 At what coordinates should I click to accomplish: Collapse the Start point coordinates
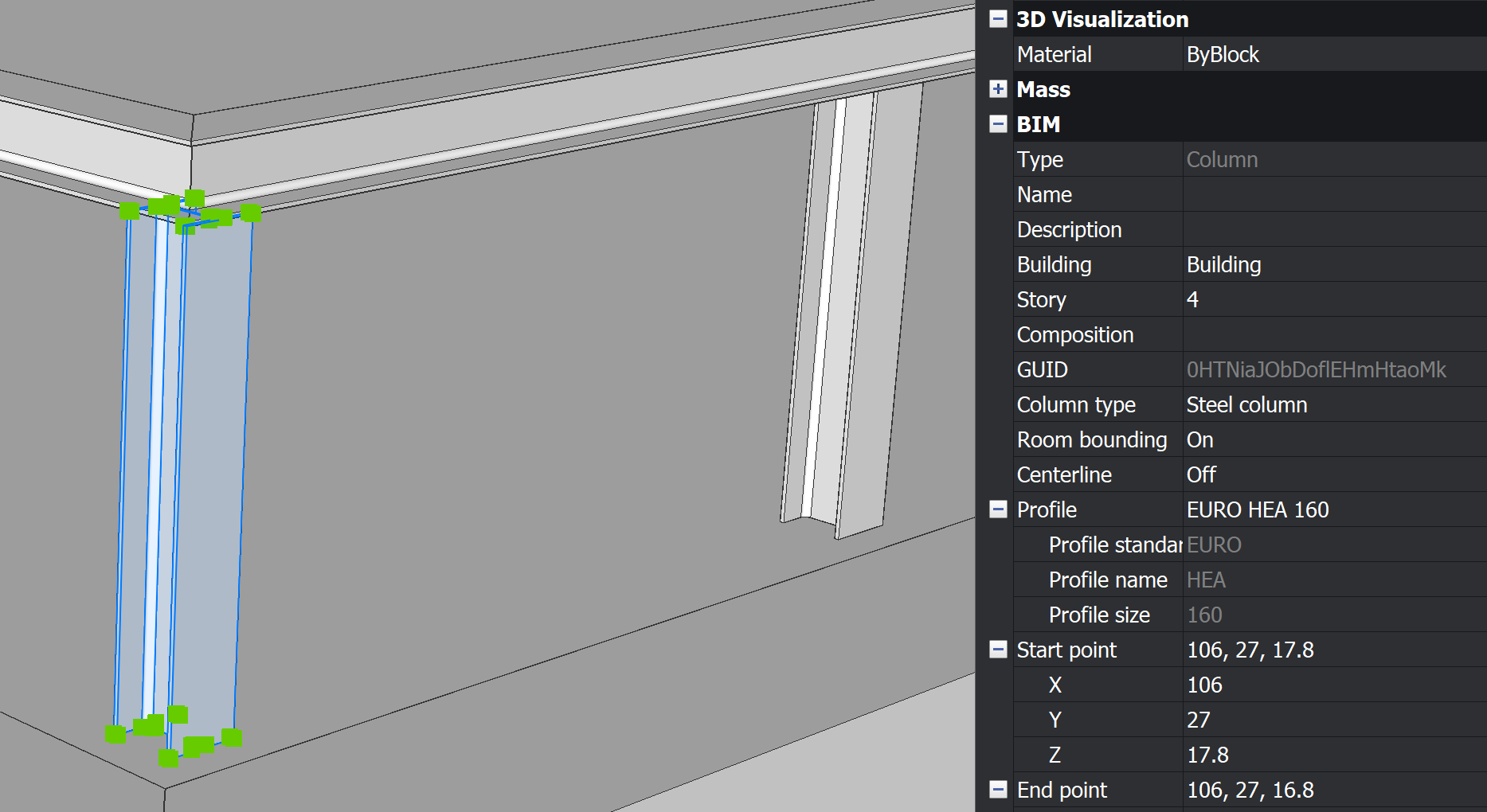click(998, 650)
